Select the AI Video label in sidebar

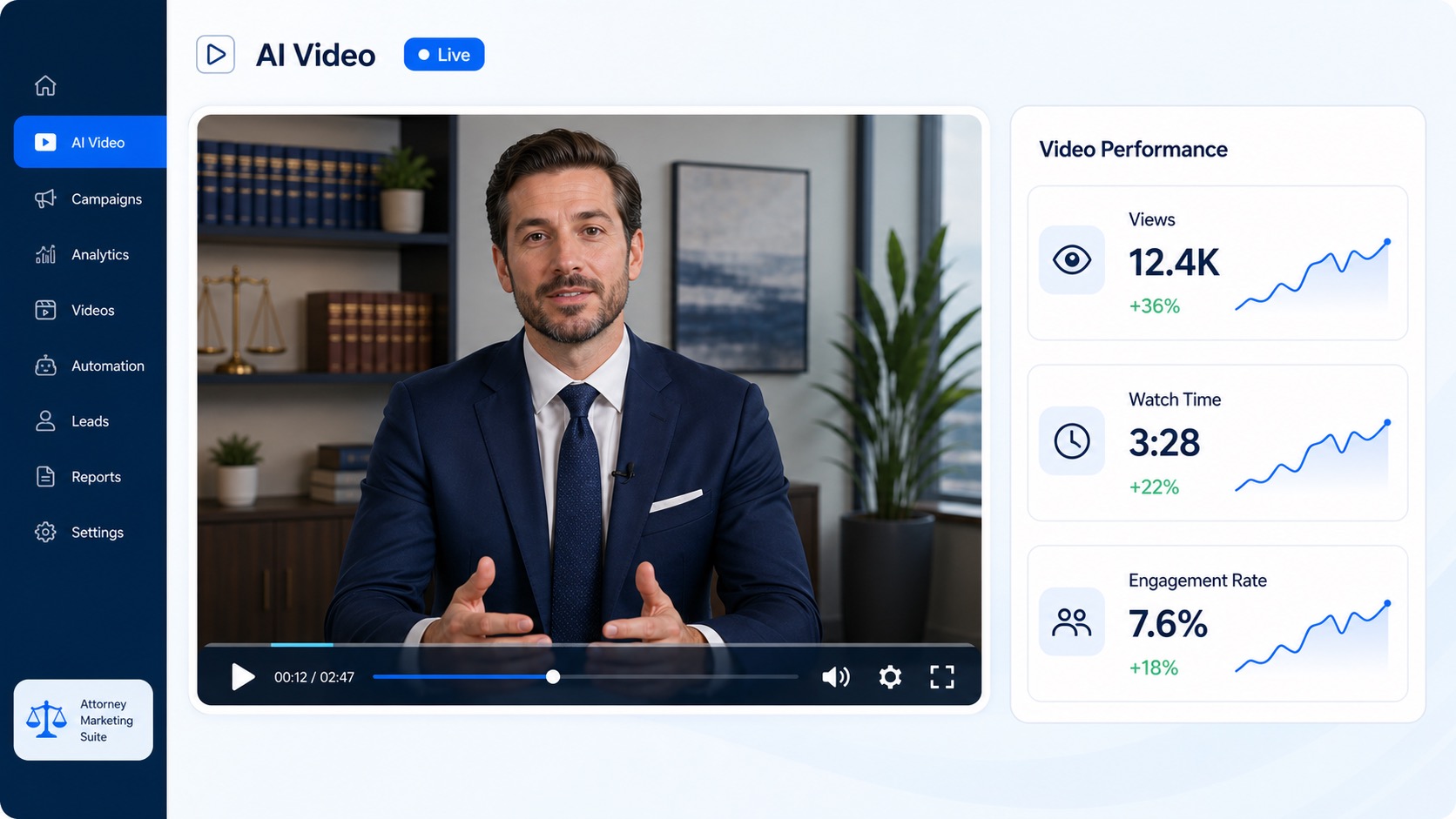point(98,142)
